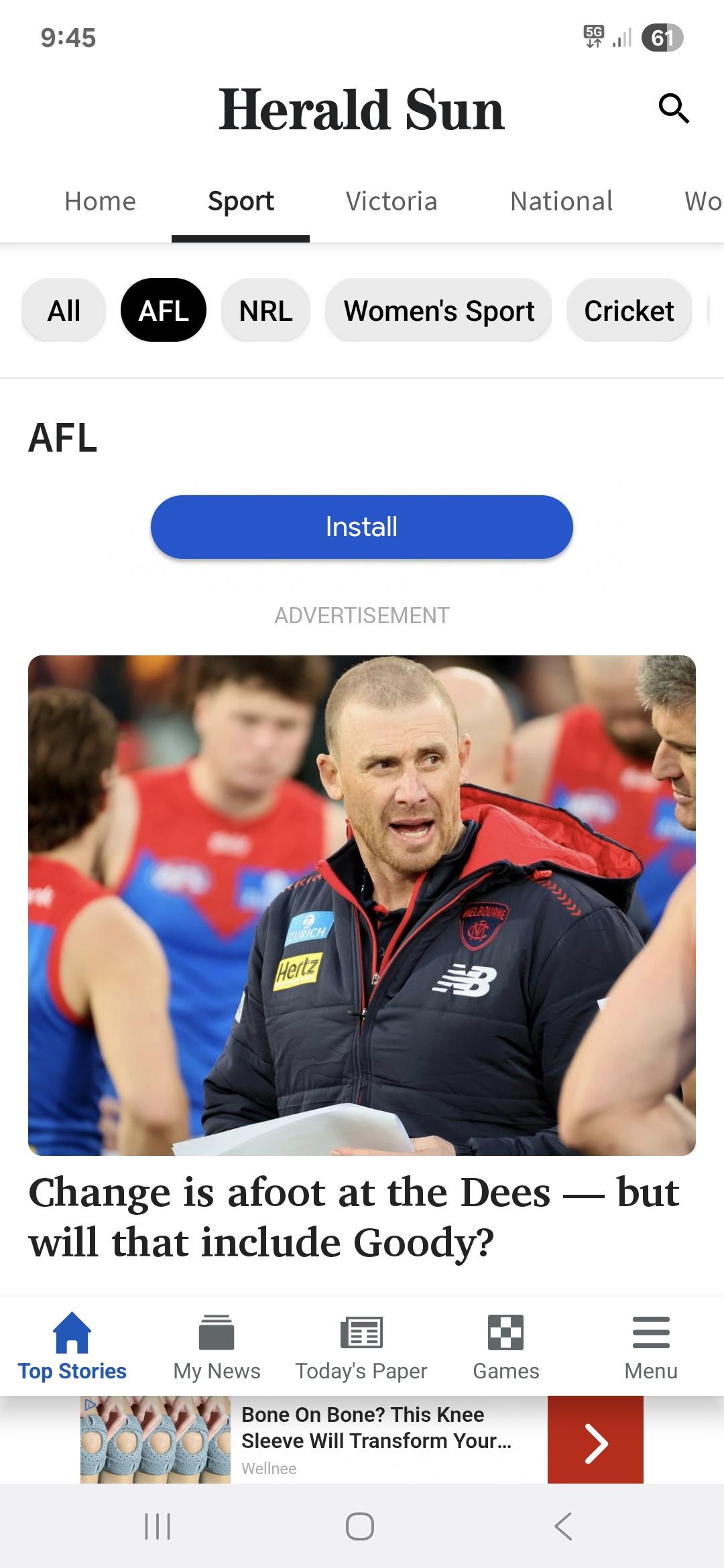Select the All sport filter chip

64,310
